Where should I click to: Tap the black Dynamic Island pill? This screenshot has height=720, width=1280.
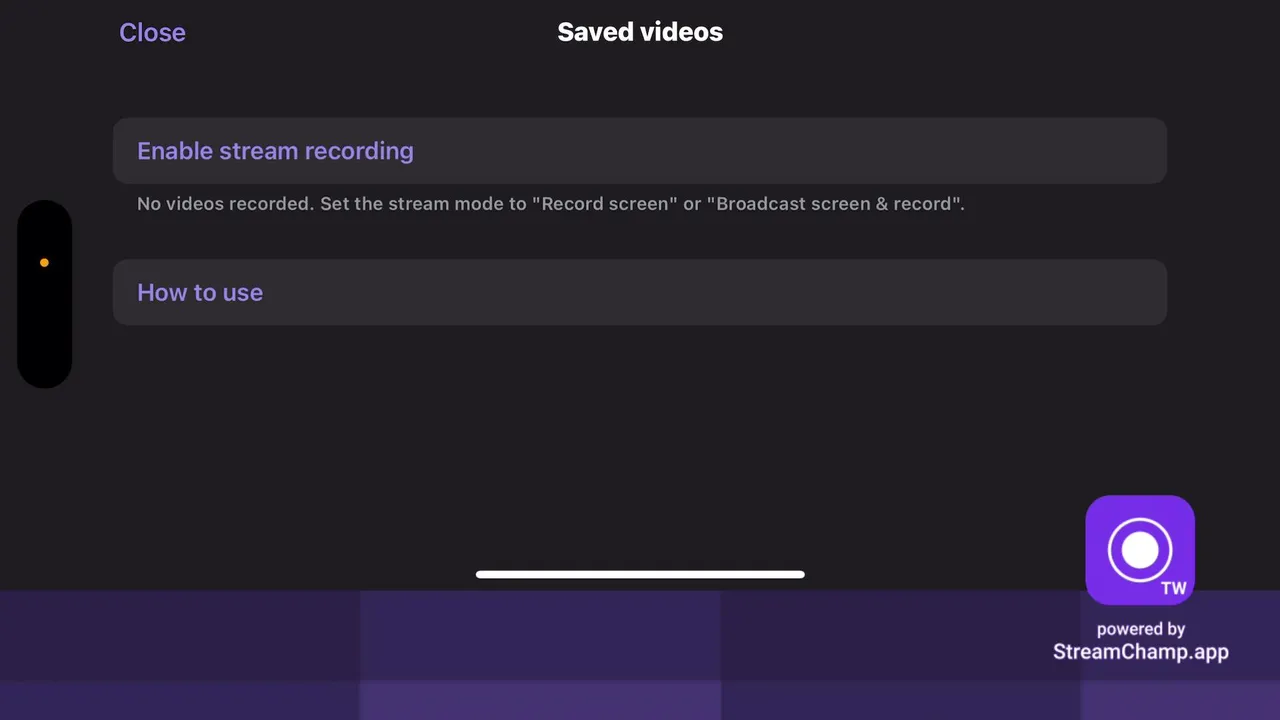pos(44,294)
